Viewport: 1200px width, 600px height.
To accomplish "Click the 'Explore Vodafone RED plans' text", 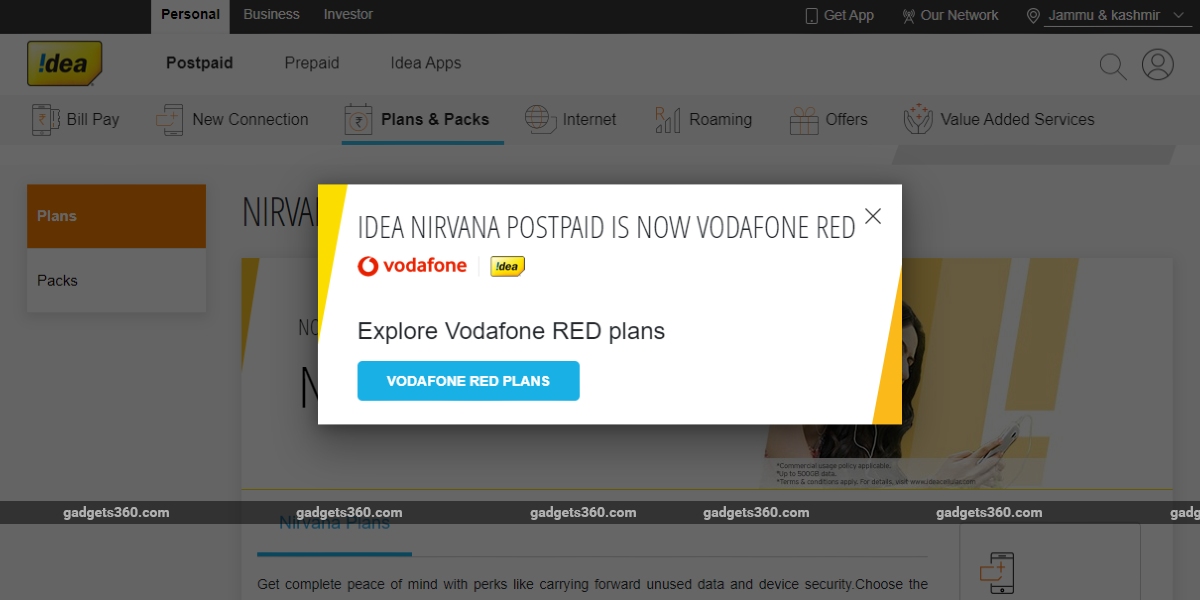I will [x=511, y=331].
